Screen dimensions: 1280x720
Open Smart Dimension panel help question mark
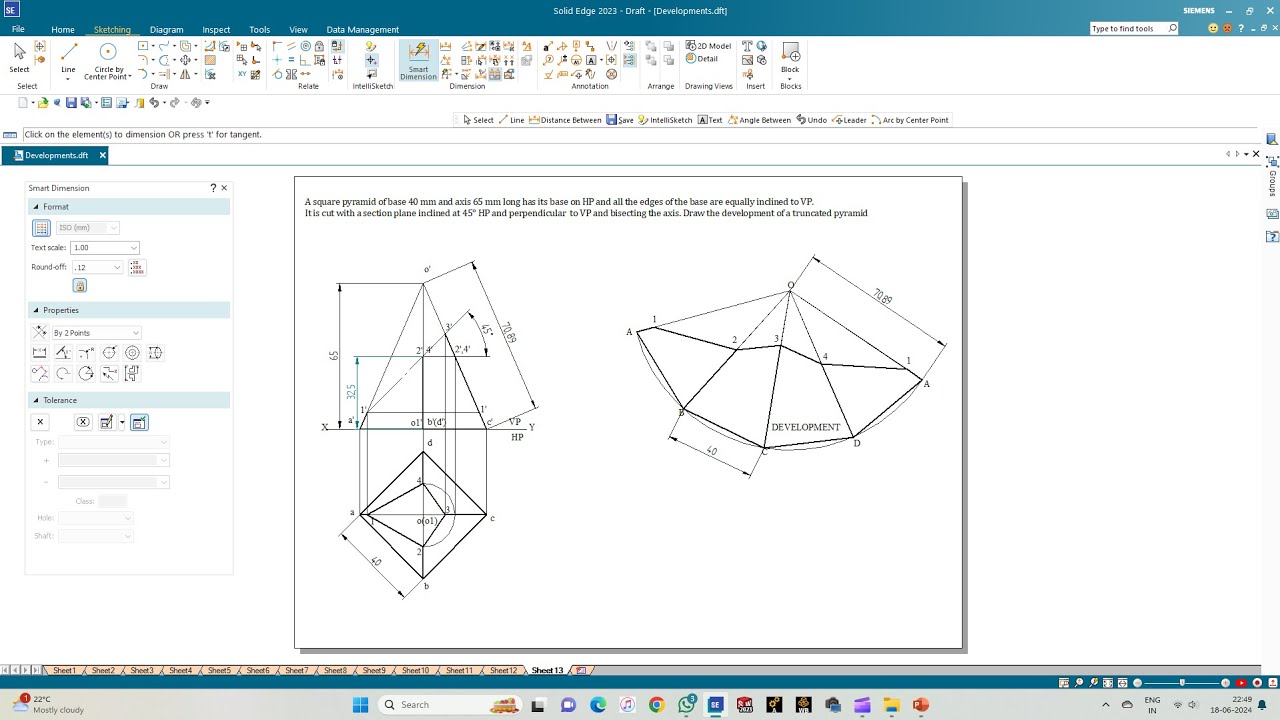coord(213,188)
